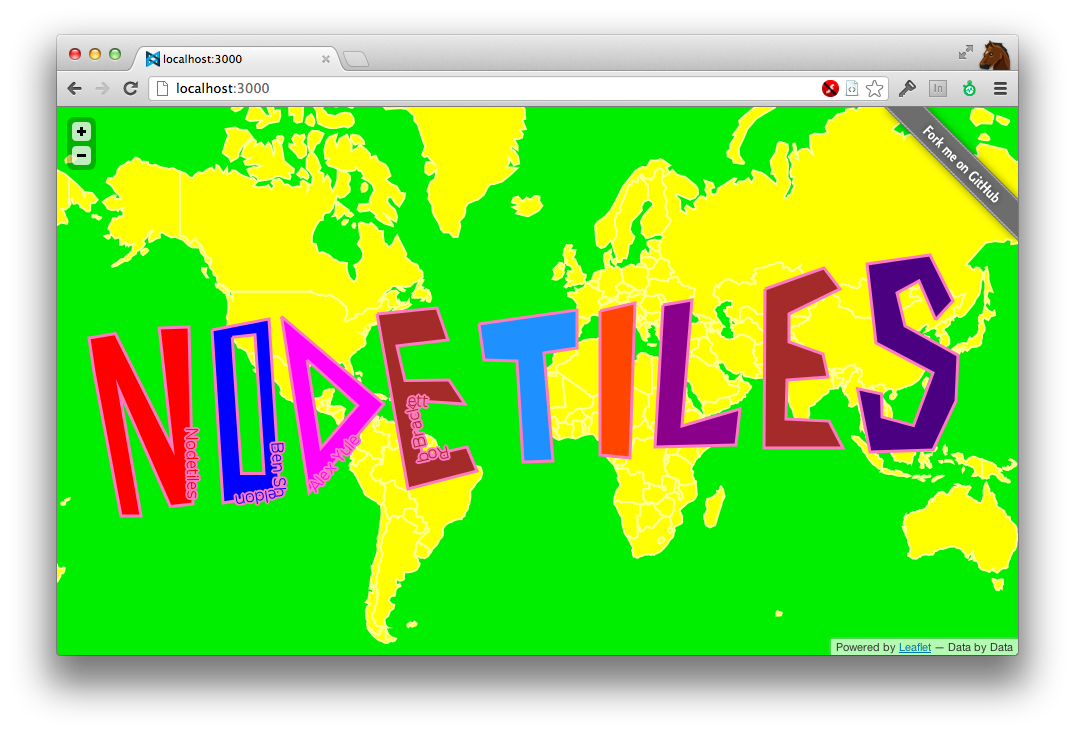Toggle fullscreen with the arrows icon
This screenshot has height=734, width=1075.
click(x=965, y=52)
